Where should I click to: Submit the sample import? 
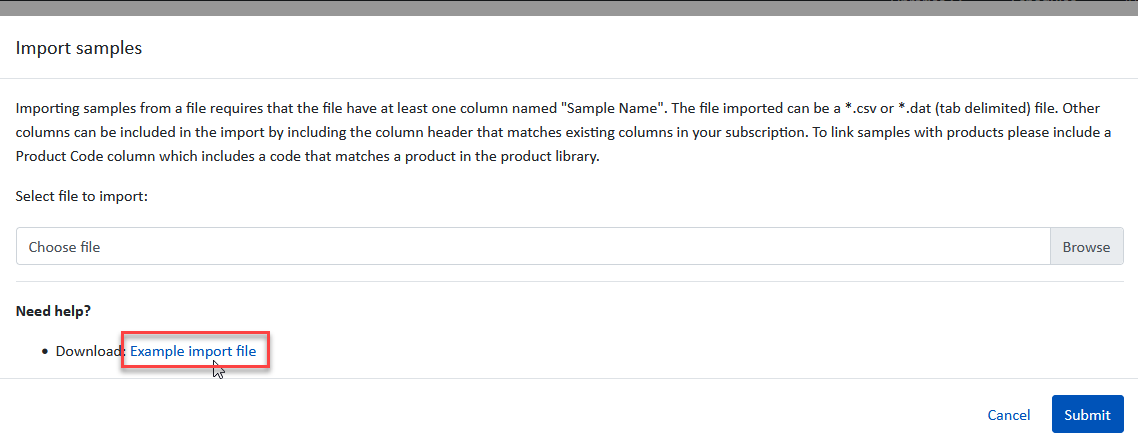pyautogui.click(x=1087, y=415)
